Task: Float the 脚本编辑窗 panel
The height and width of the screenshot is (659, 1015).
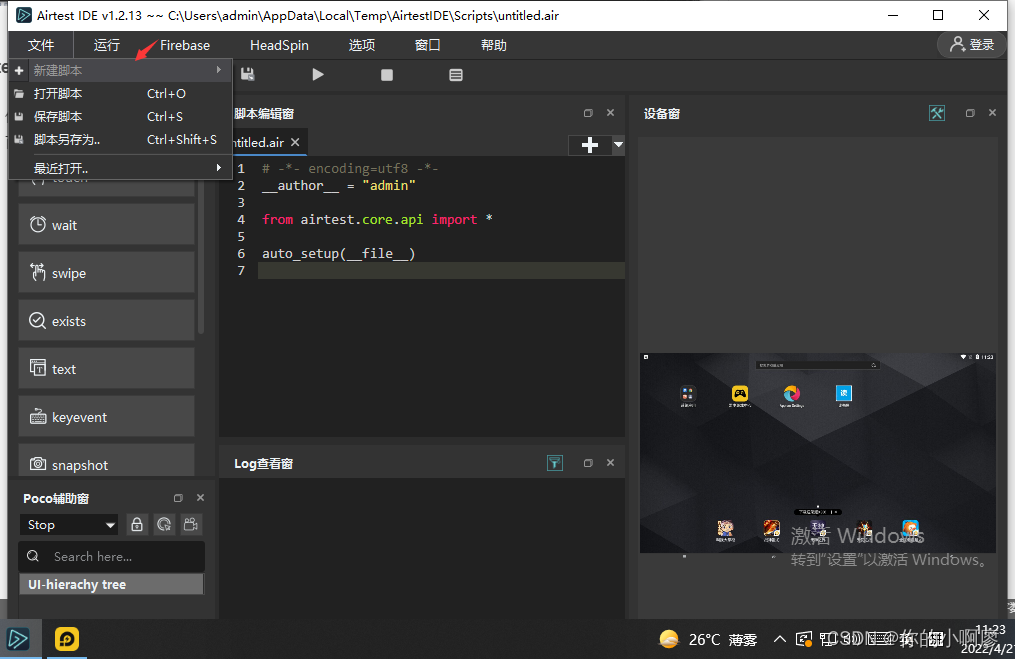Action: pos(588,113)
